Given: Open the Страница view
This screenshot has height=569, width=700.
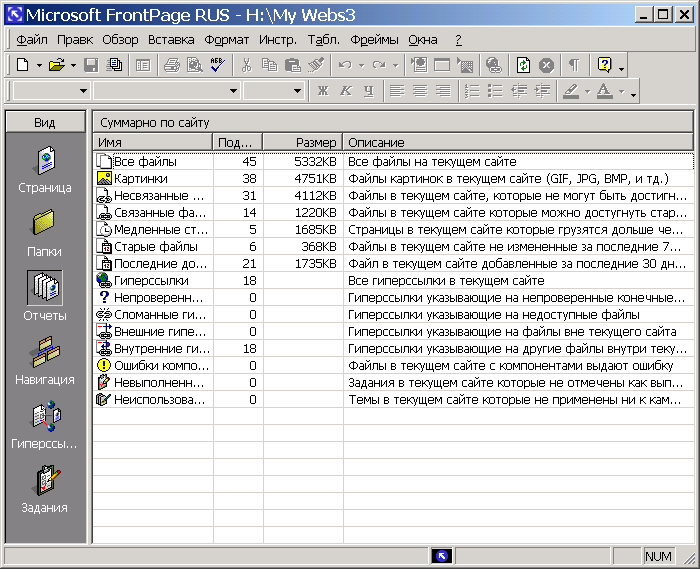Looking at the screenshot, I should [x=45, y=170].
